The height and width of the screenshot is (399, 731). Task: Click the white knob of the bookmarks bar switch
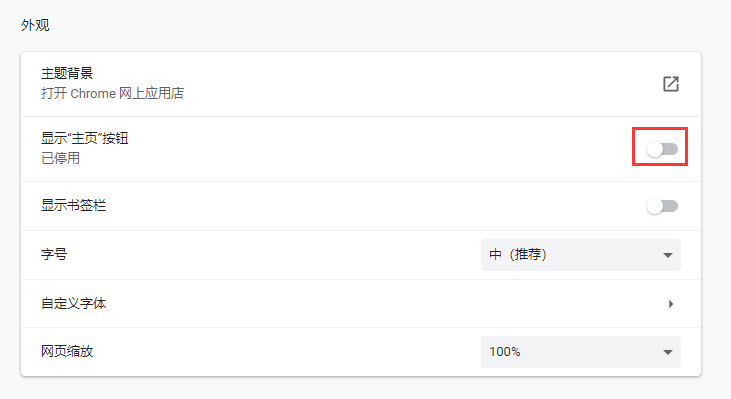655,206
